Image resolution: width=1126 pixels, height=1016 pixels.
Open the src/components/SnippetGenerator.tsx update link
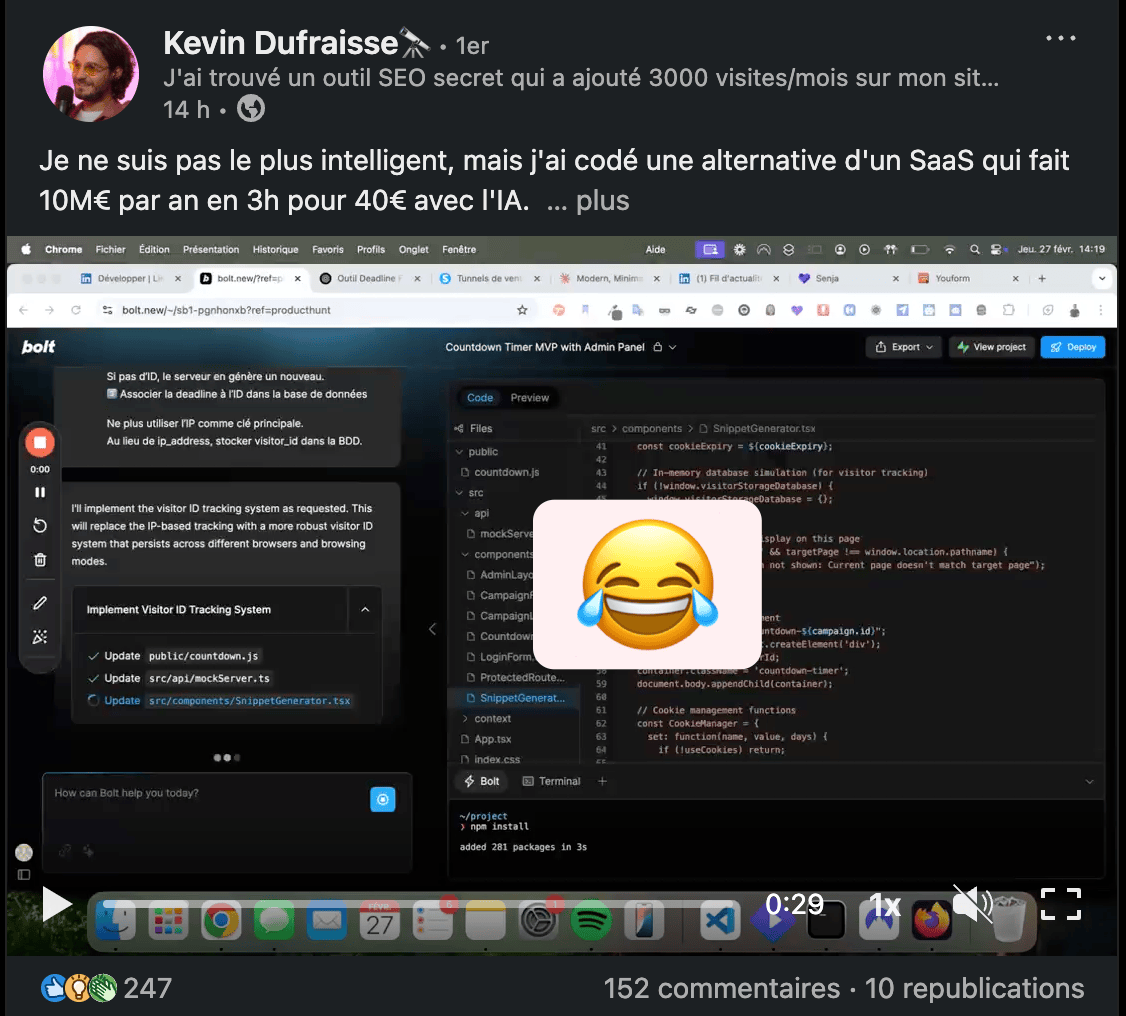point(249,700)
